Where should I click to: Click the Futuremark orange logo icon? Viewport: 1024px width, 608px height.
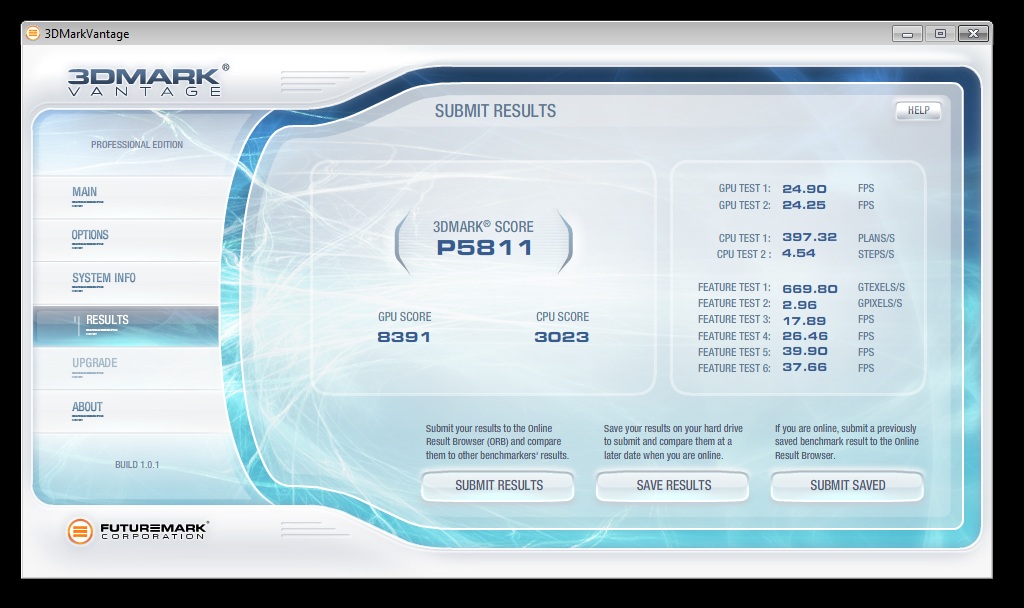[x=80, y=532]
